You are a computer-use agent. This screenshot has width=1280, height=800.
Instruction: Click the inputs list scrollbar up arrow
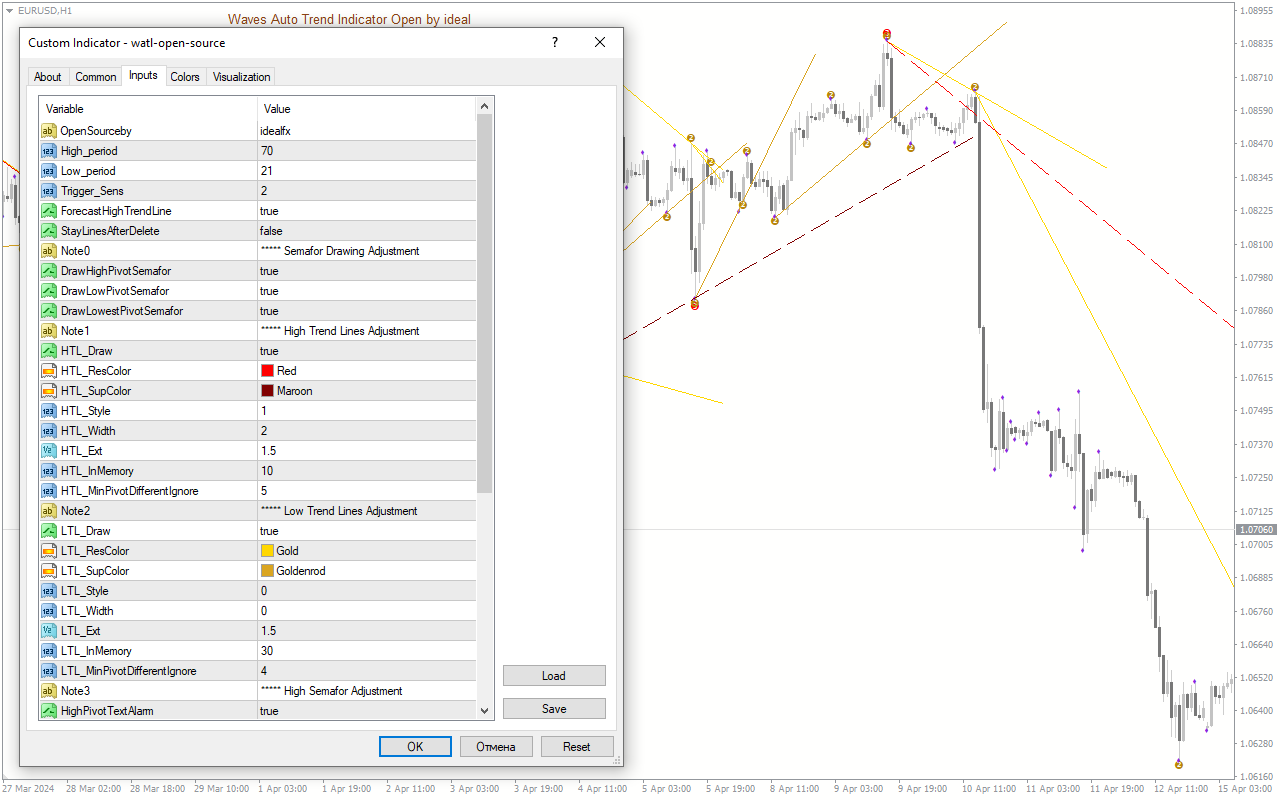point(485,106)
